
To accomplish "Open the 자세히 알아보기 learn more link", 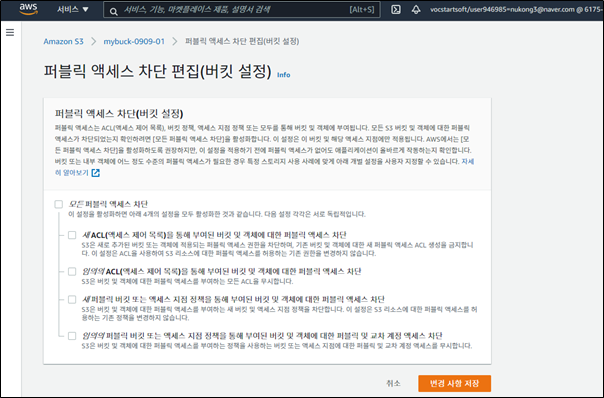I will click(x=265, y=167).
